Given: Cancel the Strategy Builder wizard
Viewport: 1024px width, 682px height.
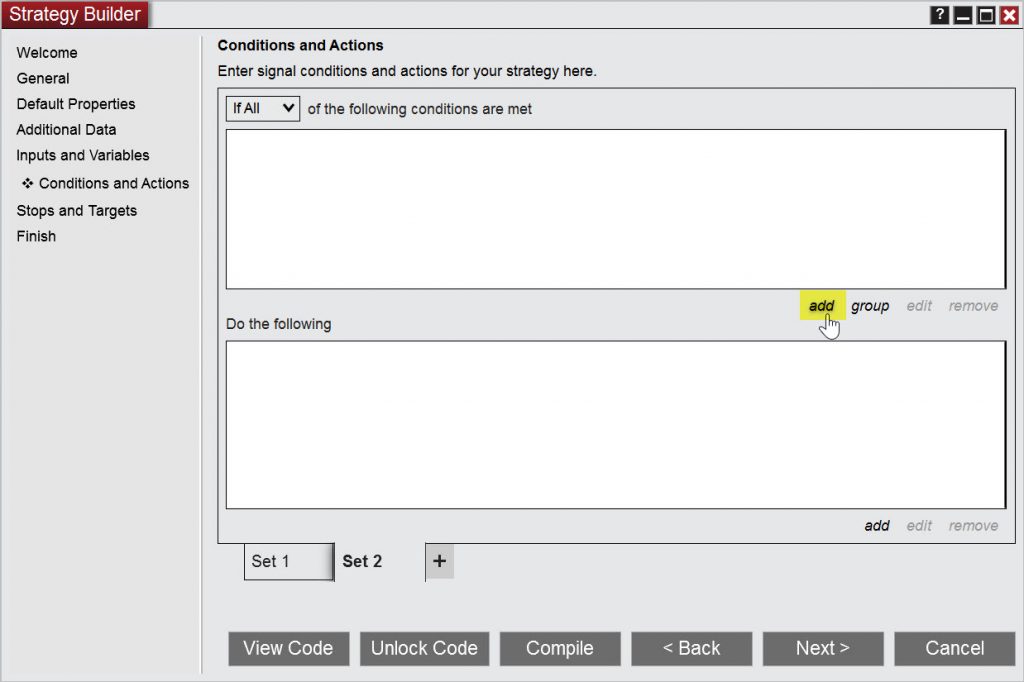Looking at the screenshot, I should coord(955,649).
